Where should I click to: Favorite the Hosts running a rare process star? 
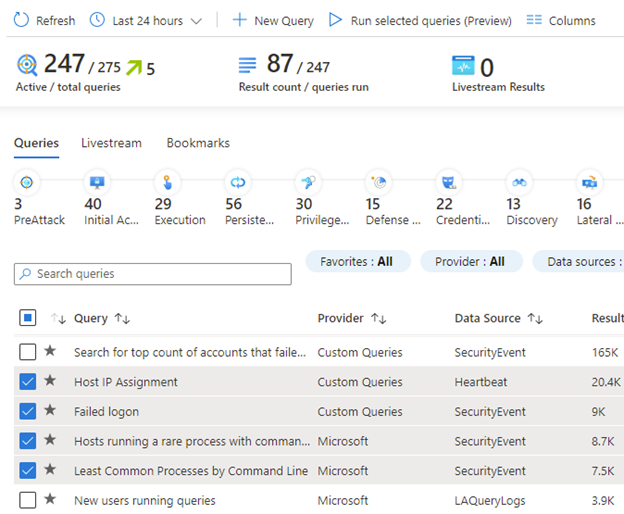click(50, 440)
